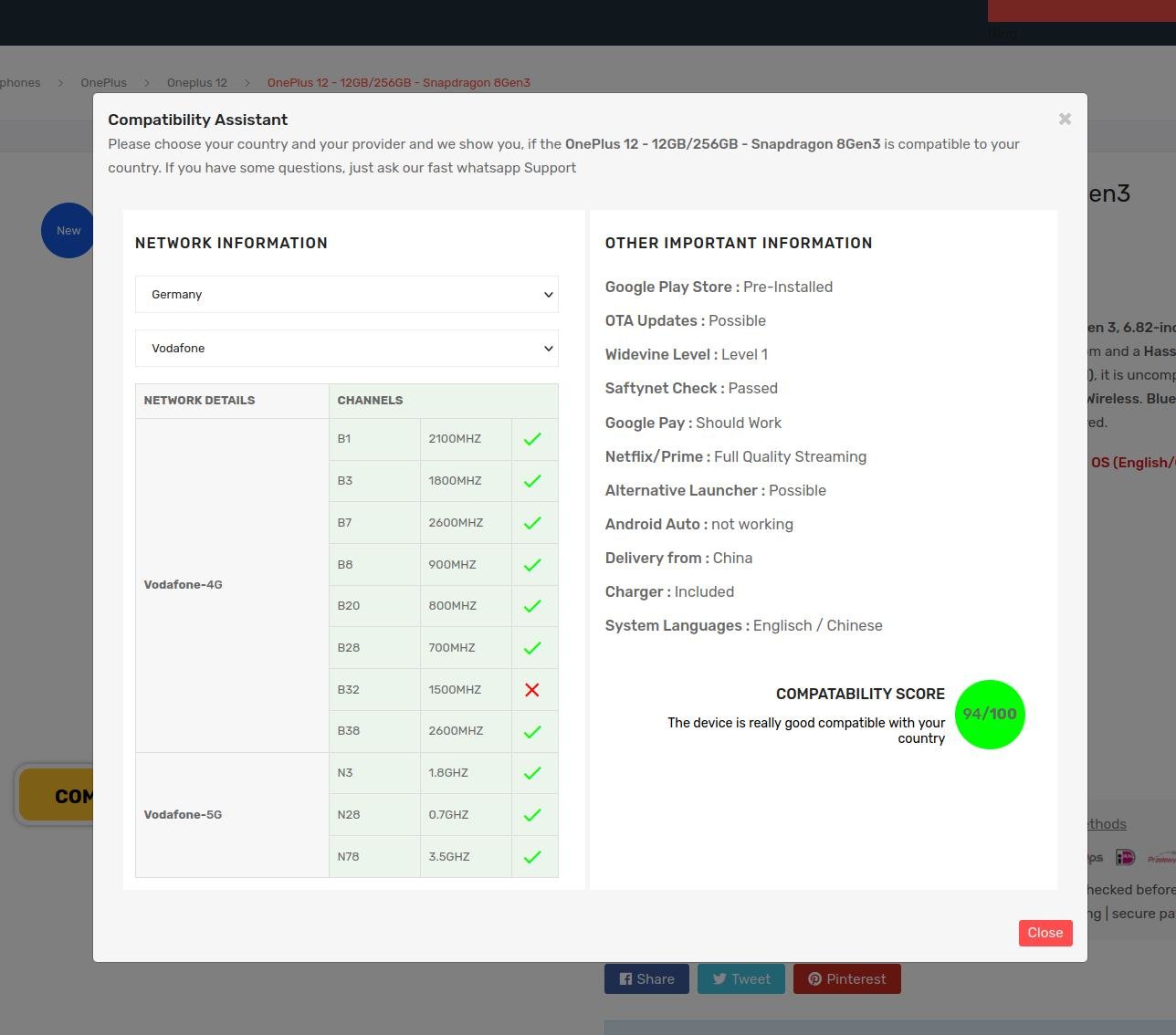Viewport: 1176px width, 1035px height.
Task: Open the Germany country dropdown
Action: pyautogui.click(x=347, y=295)
